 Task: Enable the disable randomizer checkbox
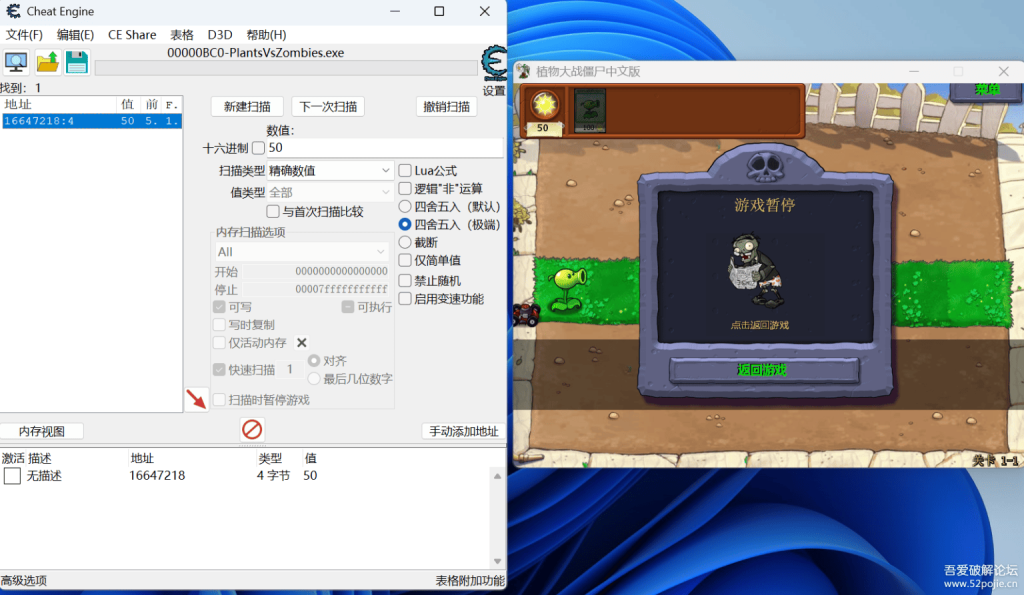[405, 280]
